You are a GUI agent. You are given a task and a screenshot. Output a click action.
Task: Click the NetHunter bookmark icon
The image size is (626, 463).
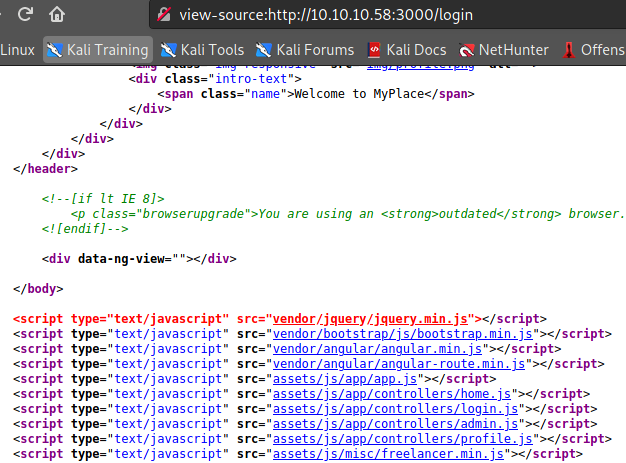466,50
